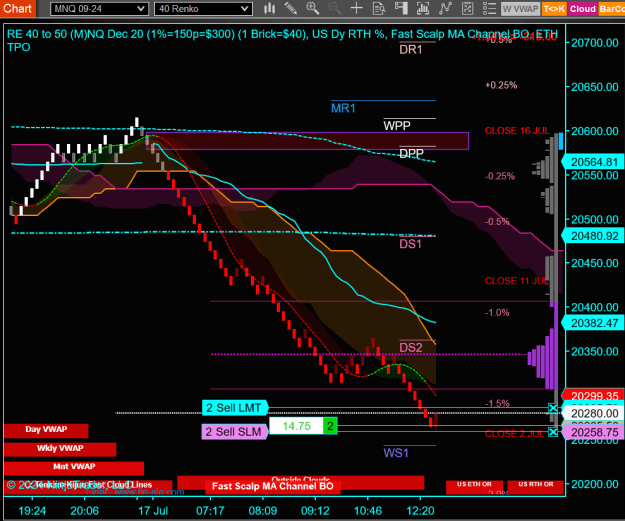
Task: Click the Wkly VWAP red button
Action: coord(60,449)
